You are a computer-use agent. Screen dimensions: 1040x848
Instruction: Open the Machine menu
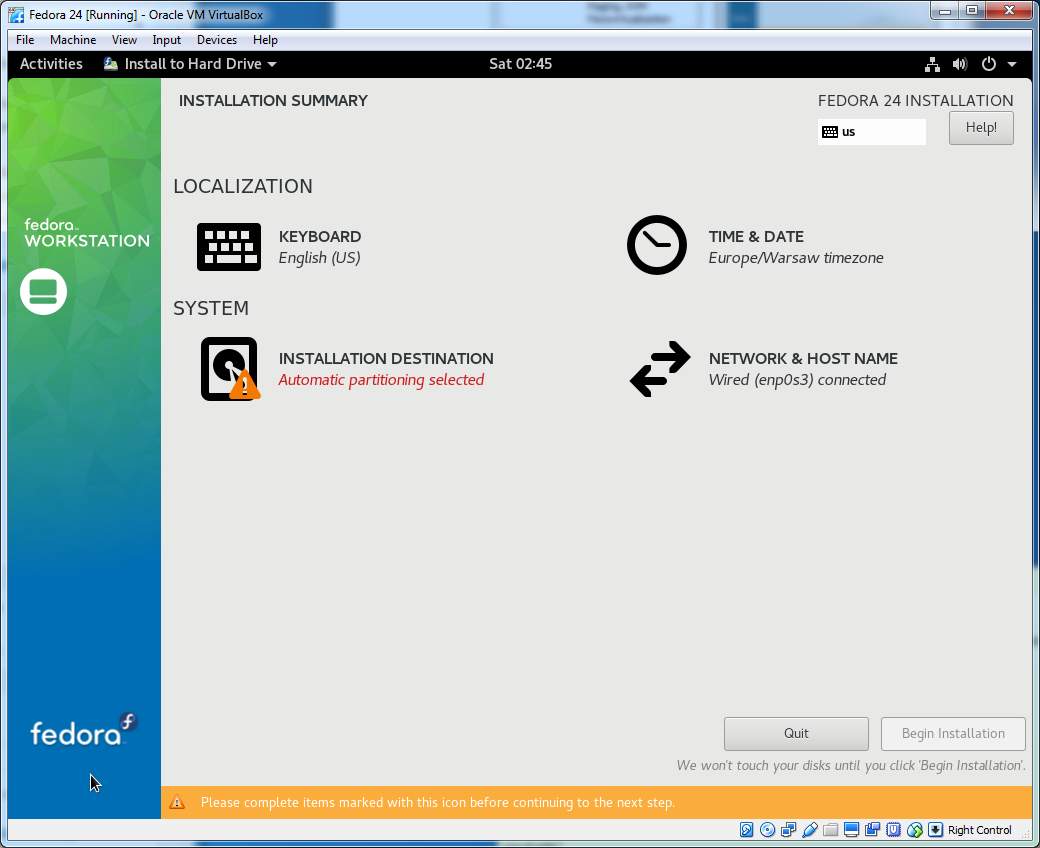[x=73, y=40]
